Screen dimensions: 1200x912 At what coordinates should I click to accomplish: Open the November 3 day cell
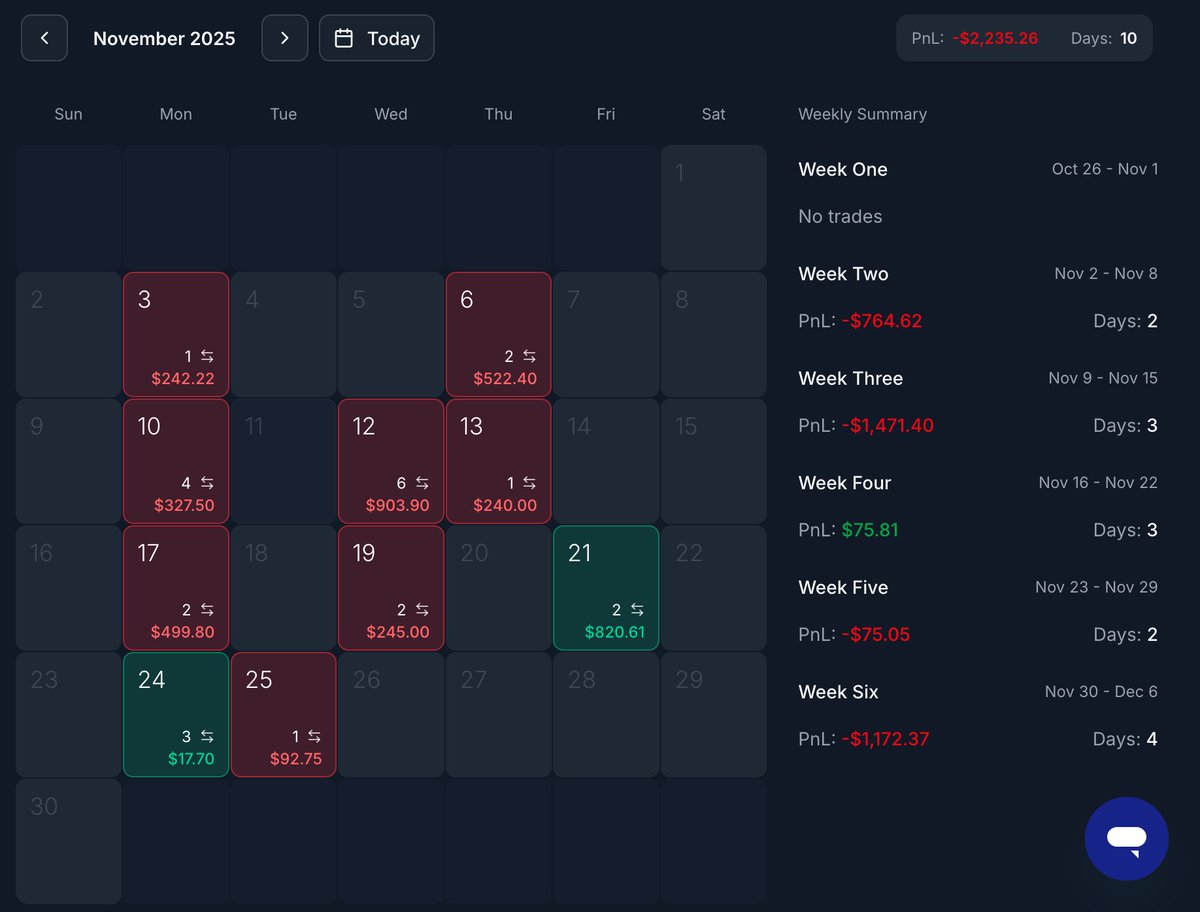click(176, 334)
